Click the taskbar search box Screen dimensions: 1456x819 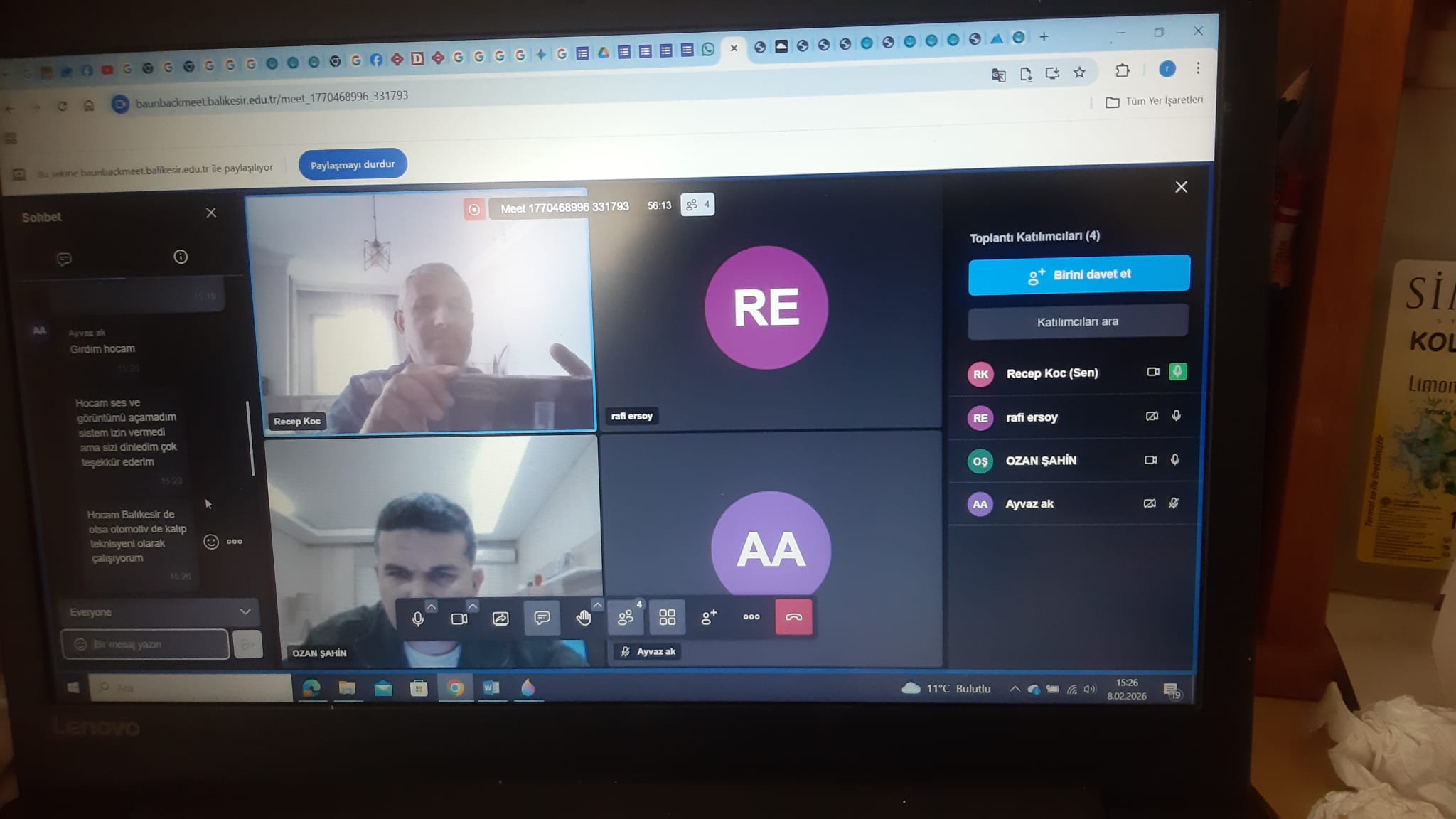[191, 687]
